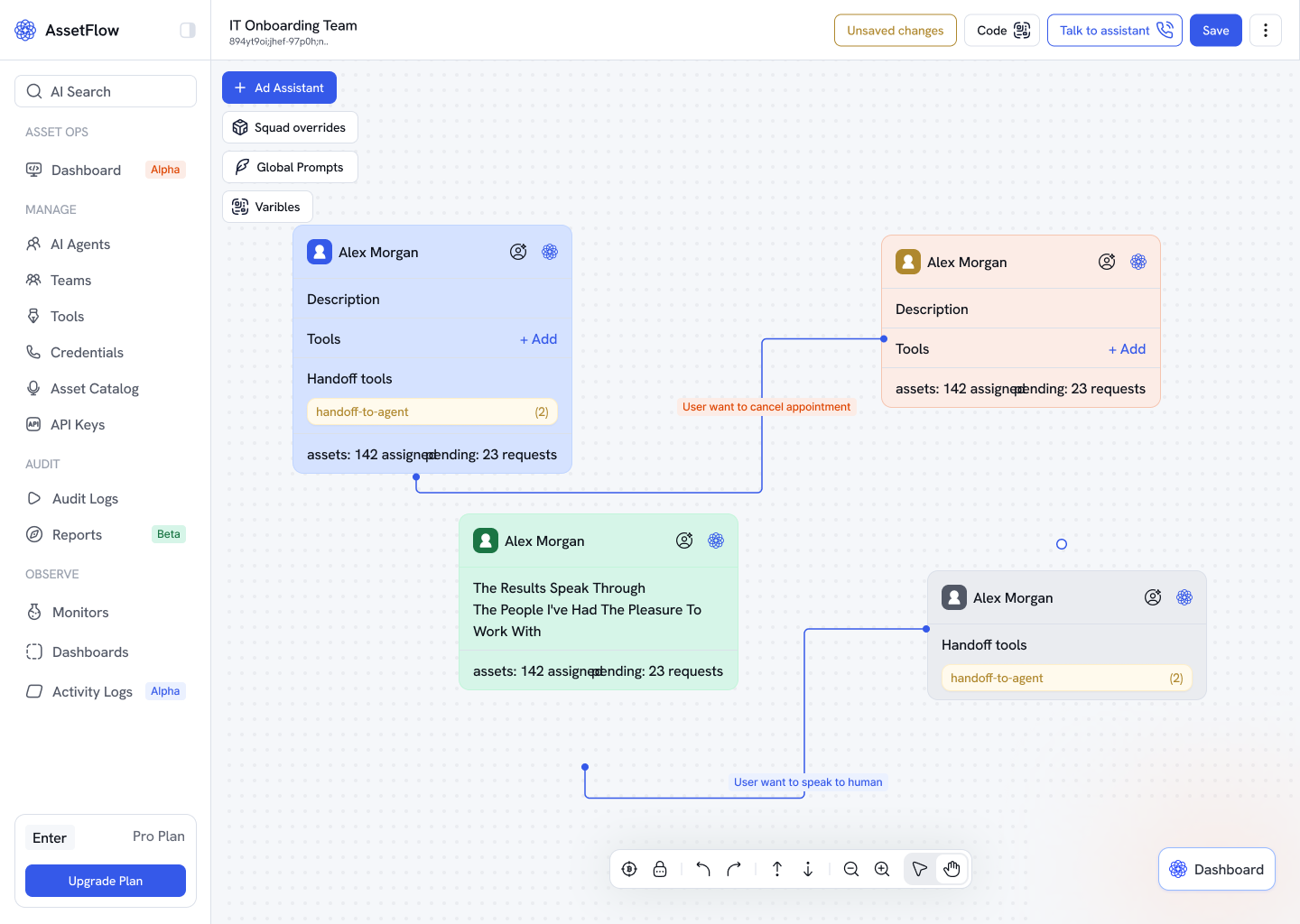This screenshot has width=1300, height=924.
Task: Click the Ad Assistant button
Action: [x=279, y=88]
